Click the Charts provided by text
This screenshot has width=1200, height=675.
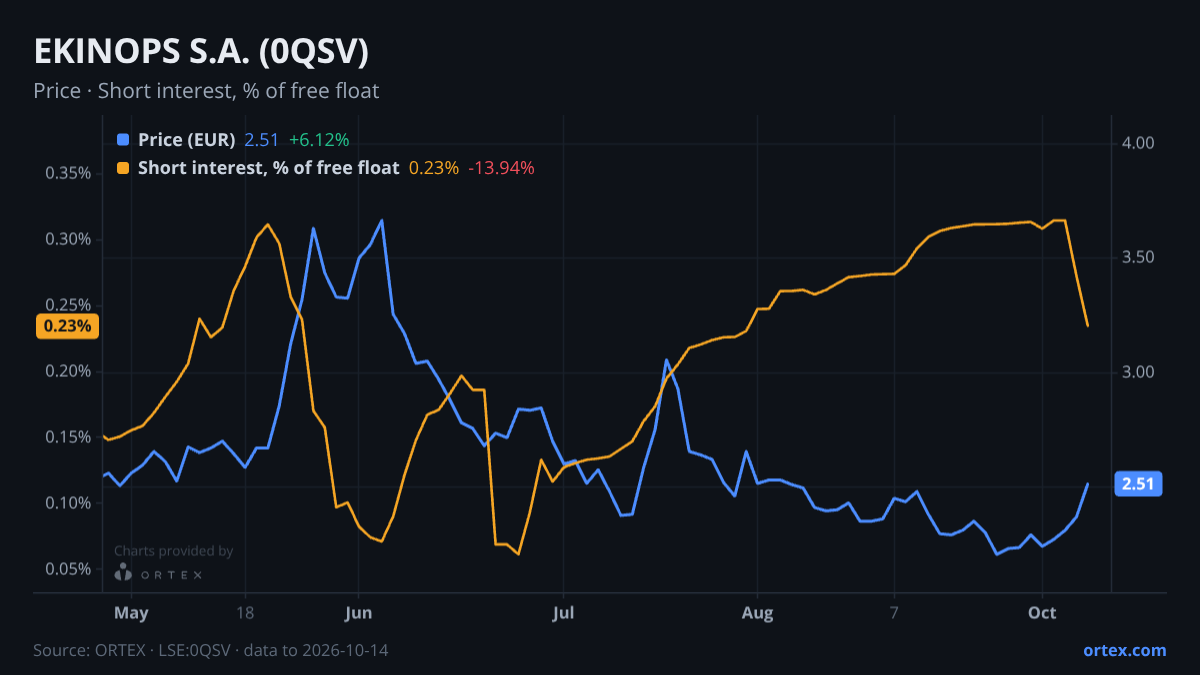[173, 551]
